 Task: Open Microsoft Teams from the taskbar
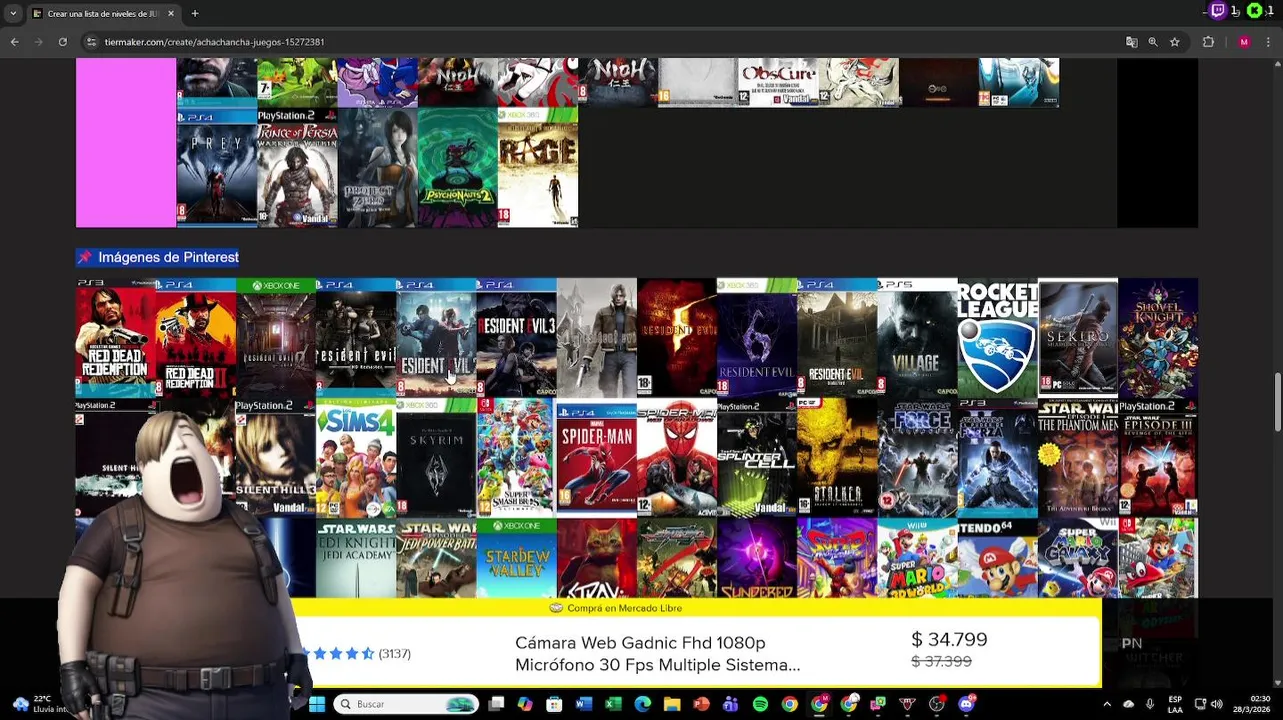pyautogui.click(x=731, y=704)
